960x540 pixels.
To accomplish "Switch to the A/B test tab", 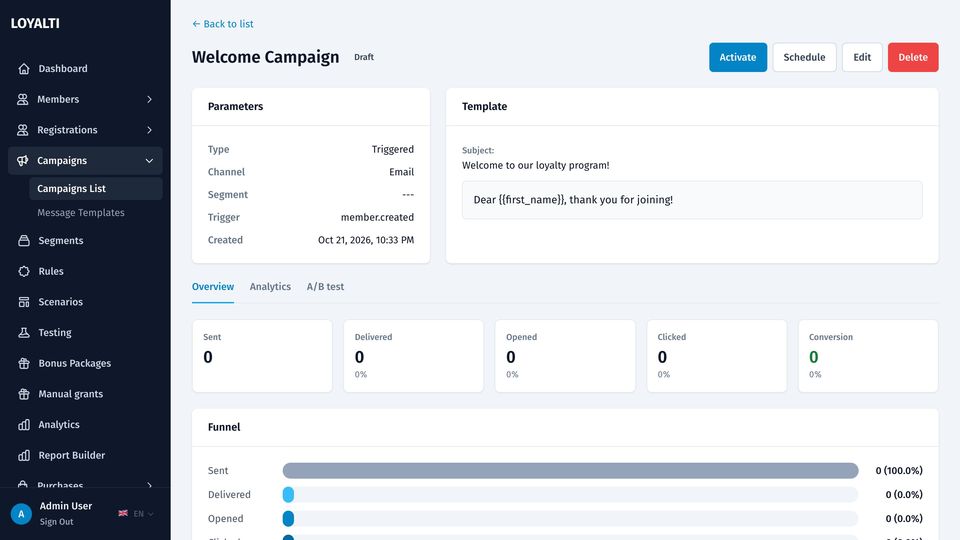I will pos(325,287).
